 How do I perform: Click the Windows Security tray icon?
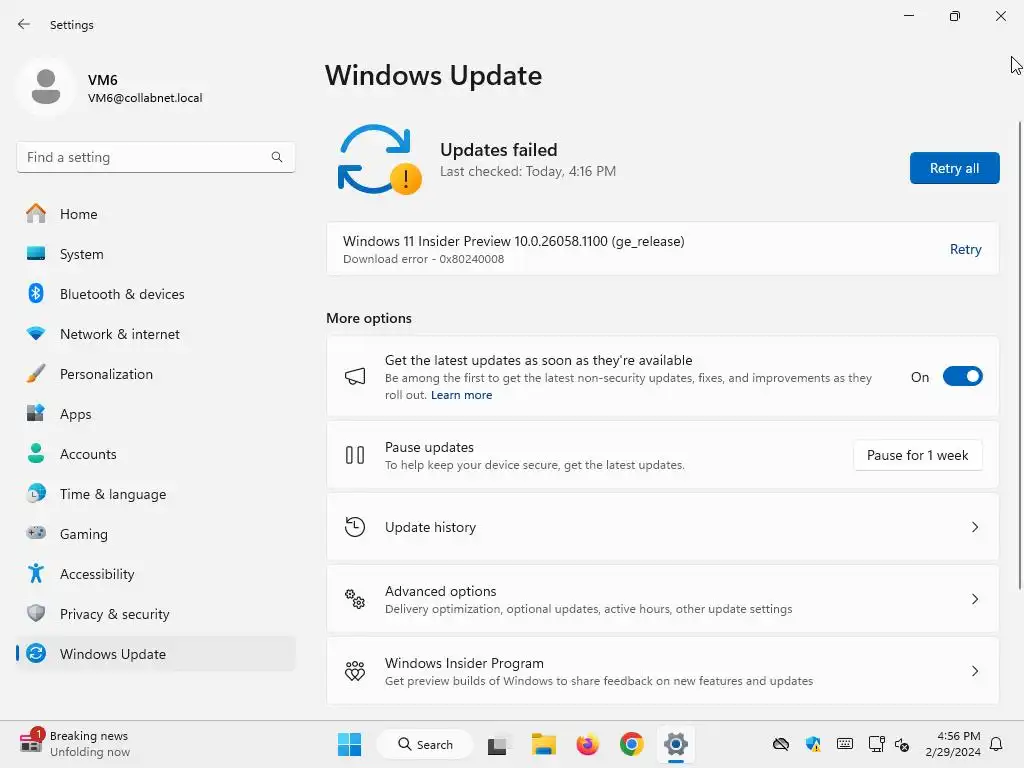[x=813, y=744]
